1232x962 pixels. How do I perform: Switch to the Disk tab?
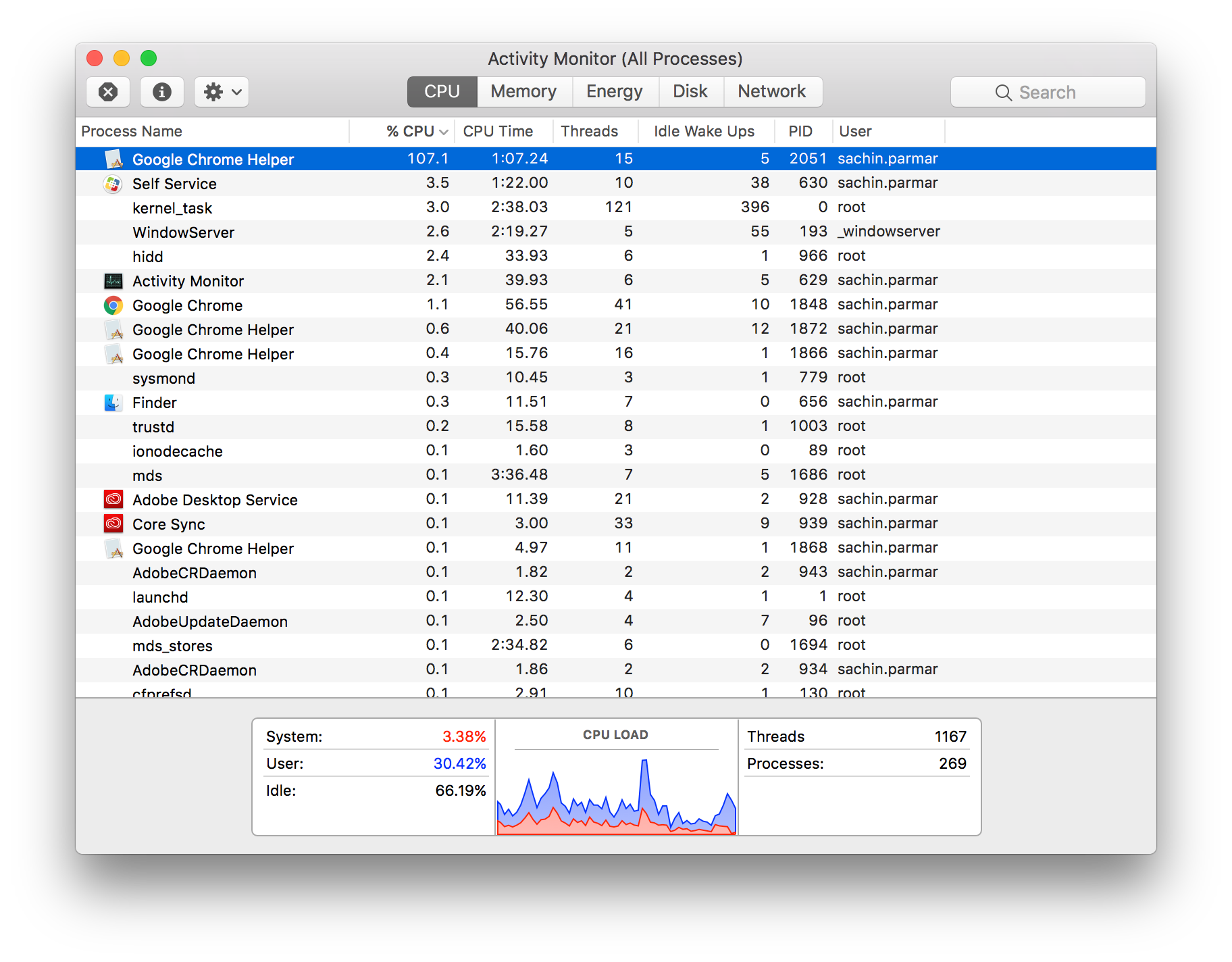coord(690,92)
